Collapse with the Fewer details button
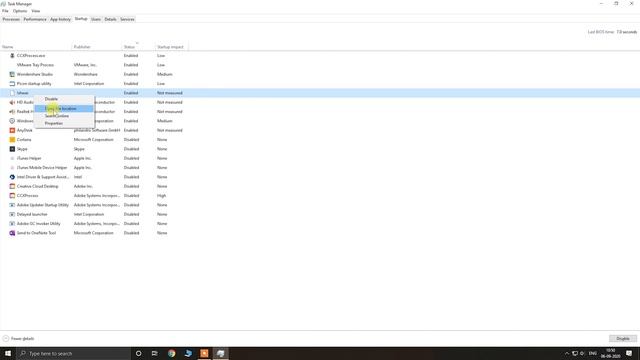The height and width of the screenshot is (360, 640). (x=19, y=339)
